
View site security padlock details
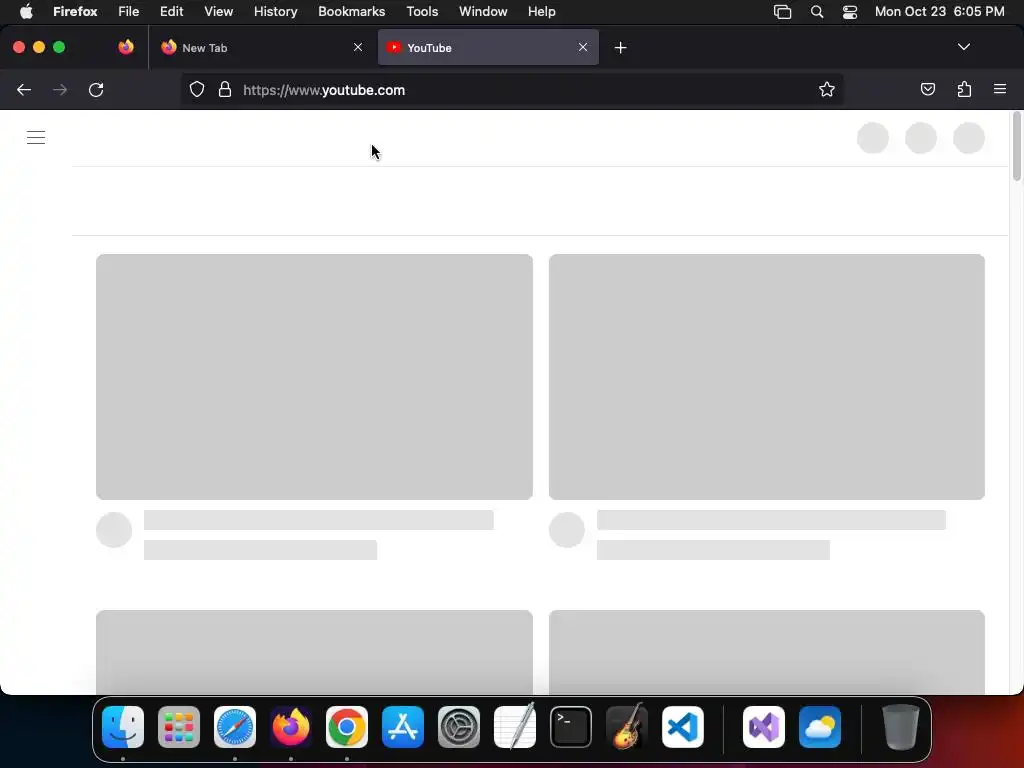click(225, 89)
